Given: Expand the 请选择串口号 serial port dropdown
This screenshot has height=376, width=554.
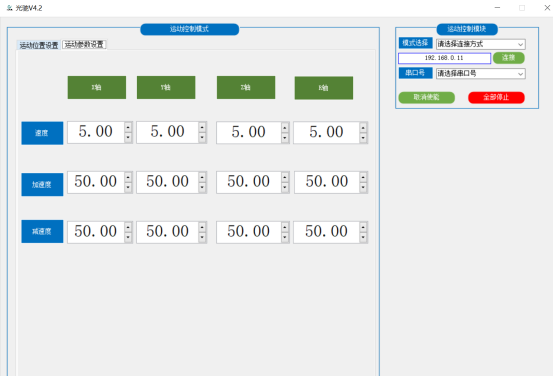Looking at the screenshot, I should [481, 74].
